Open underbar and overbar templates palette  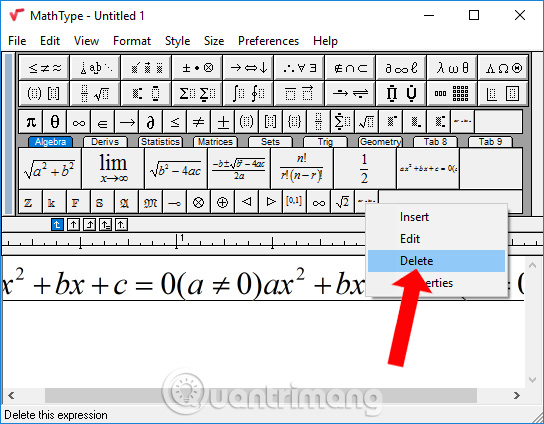[x=299, y=93]
